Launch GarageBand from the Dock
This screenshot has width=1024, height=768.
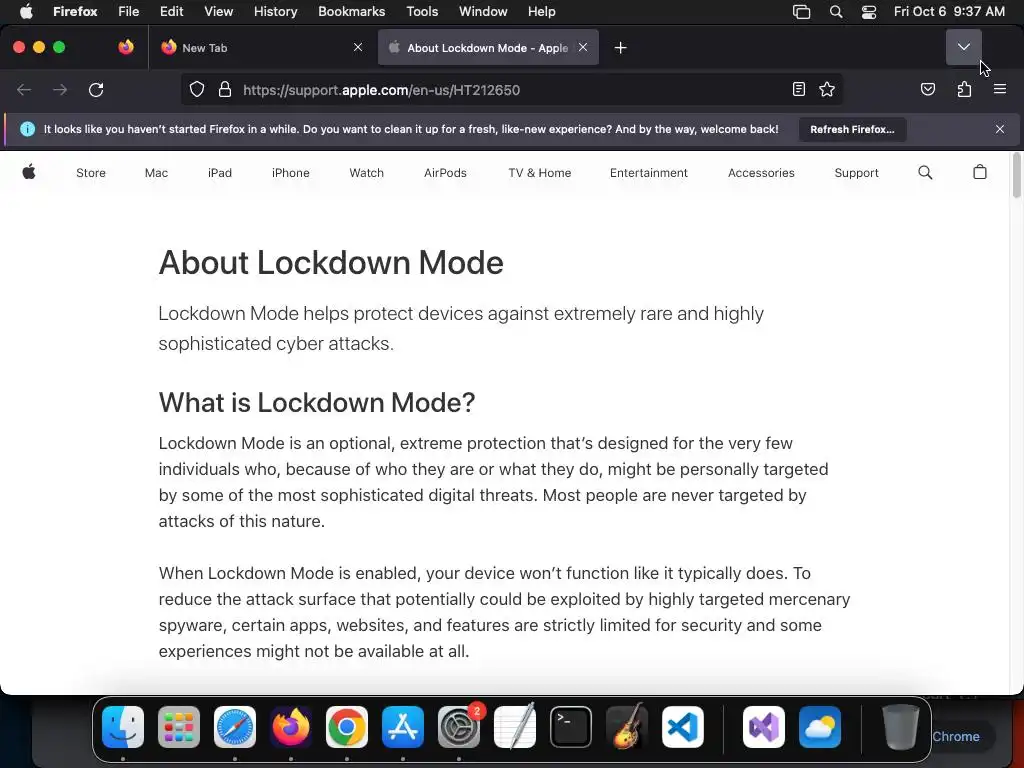tap(627, 727)
